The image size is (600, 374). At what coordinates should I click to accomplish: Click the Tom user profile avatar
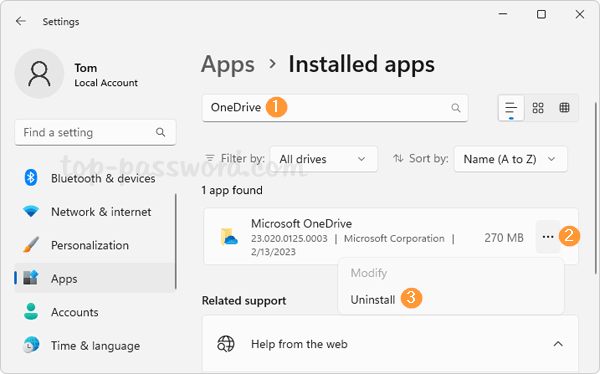[x=39, y=74]
